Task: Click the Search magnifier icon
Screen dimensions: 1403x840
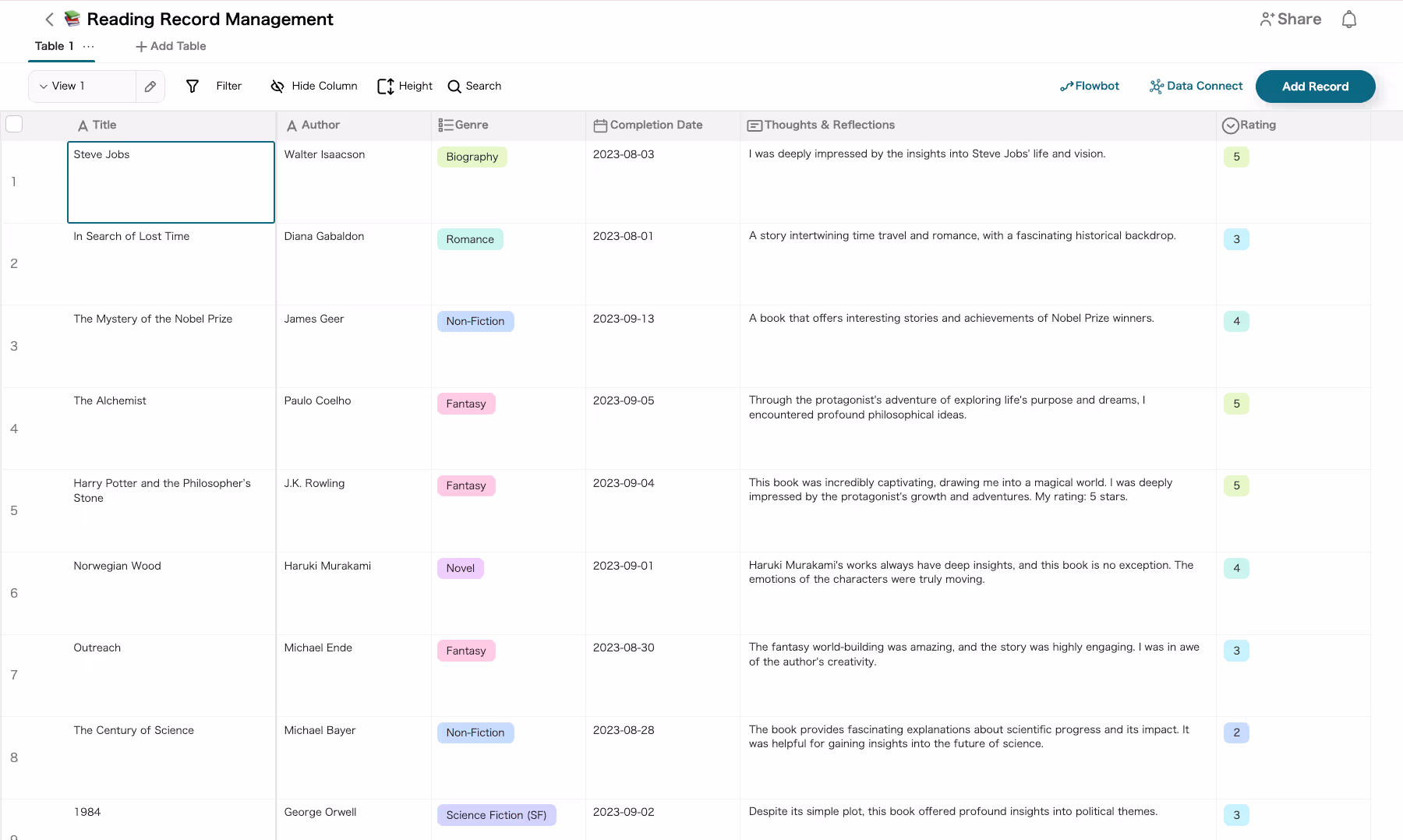Action: tap(454, 86)
